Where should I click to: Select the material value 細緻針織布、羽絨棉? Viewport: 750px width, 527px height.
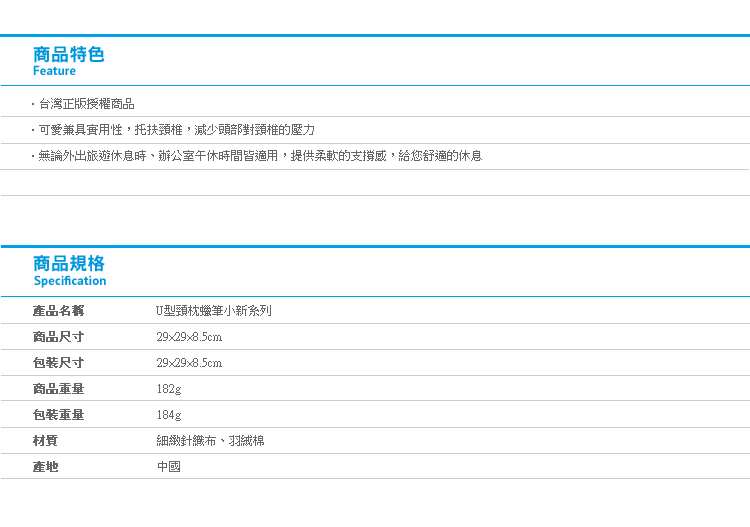coord(210,440)
